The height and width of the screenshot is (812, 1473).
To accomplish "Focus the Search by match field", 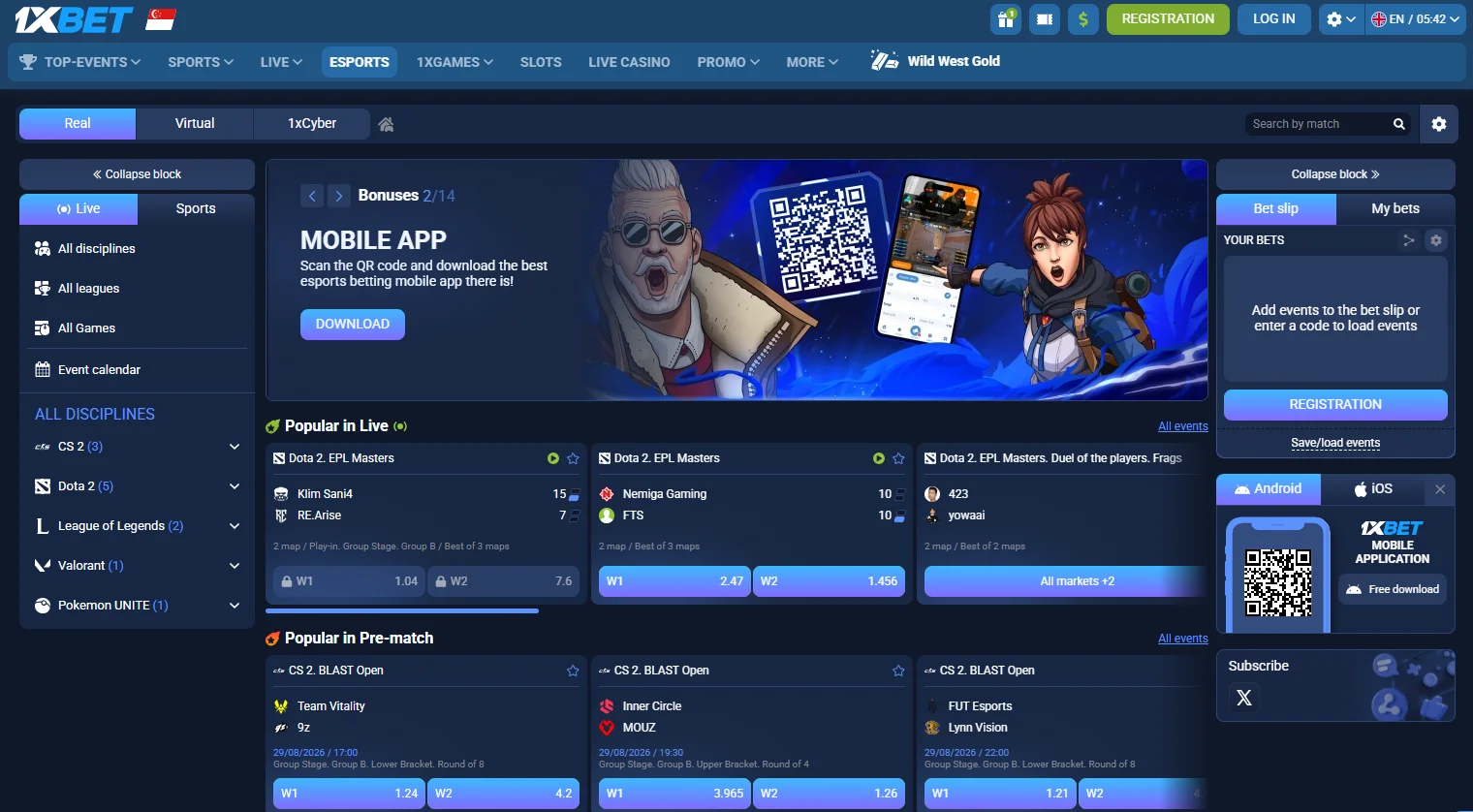I will coord(1318,124).
